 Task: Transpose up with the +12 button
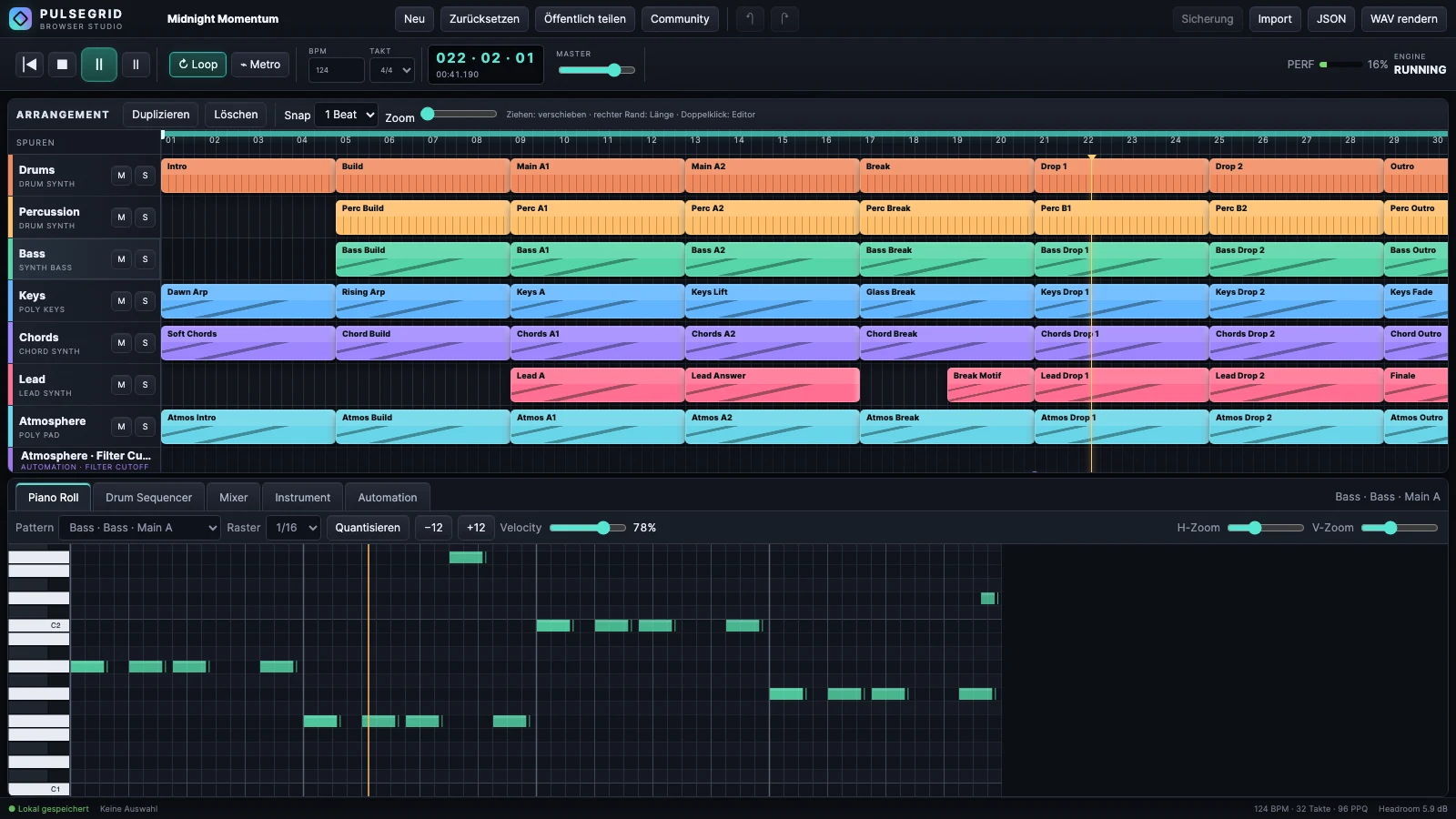click(476, 528)
